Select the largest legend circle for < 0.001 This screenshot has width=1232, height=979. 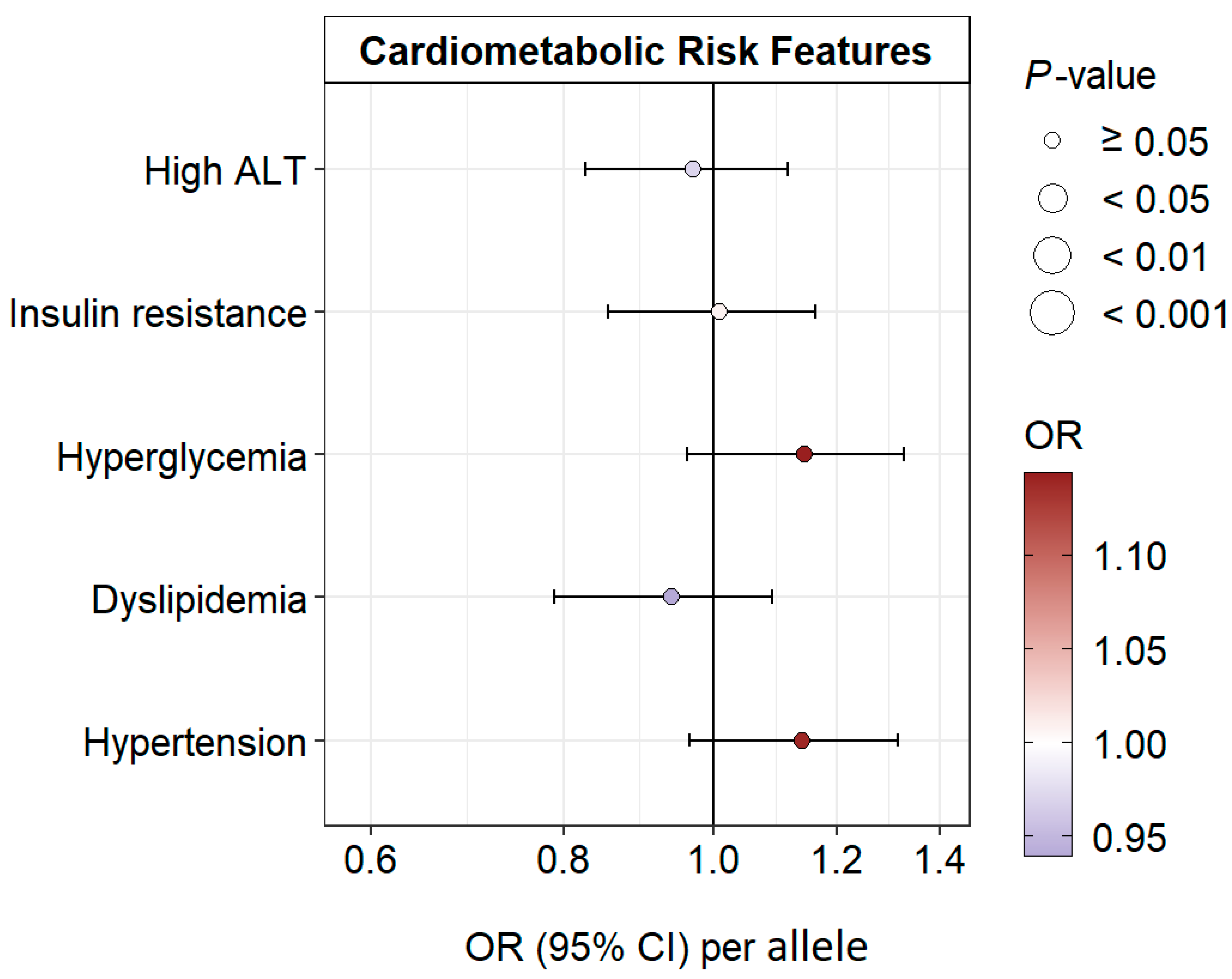[1052, 313]
